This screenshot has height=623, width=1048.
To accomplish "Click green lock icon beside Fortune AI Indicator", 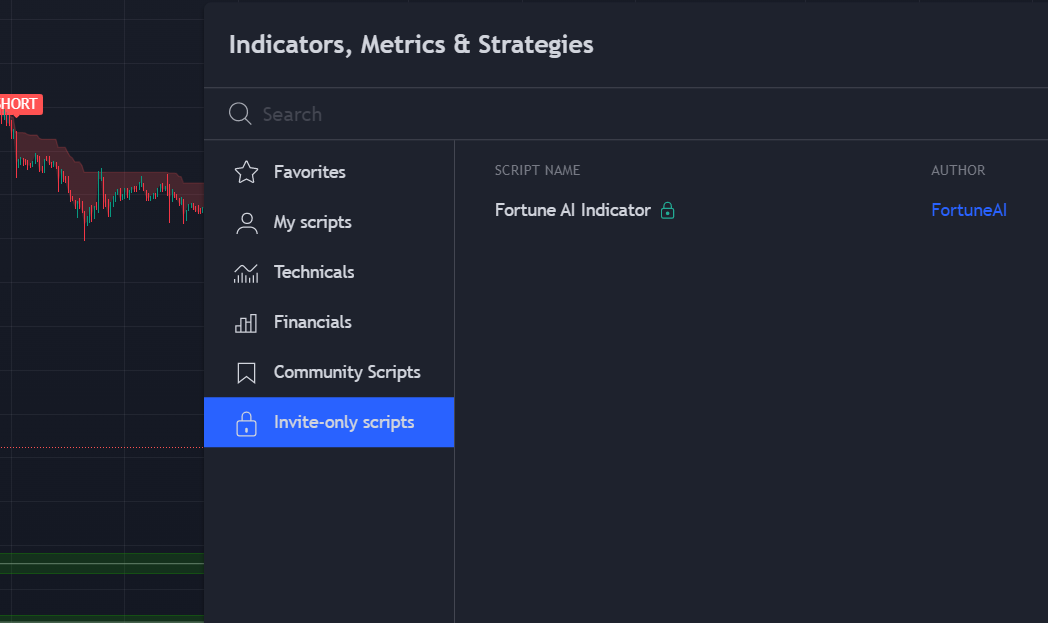I will click(x=667, y=211).
